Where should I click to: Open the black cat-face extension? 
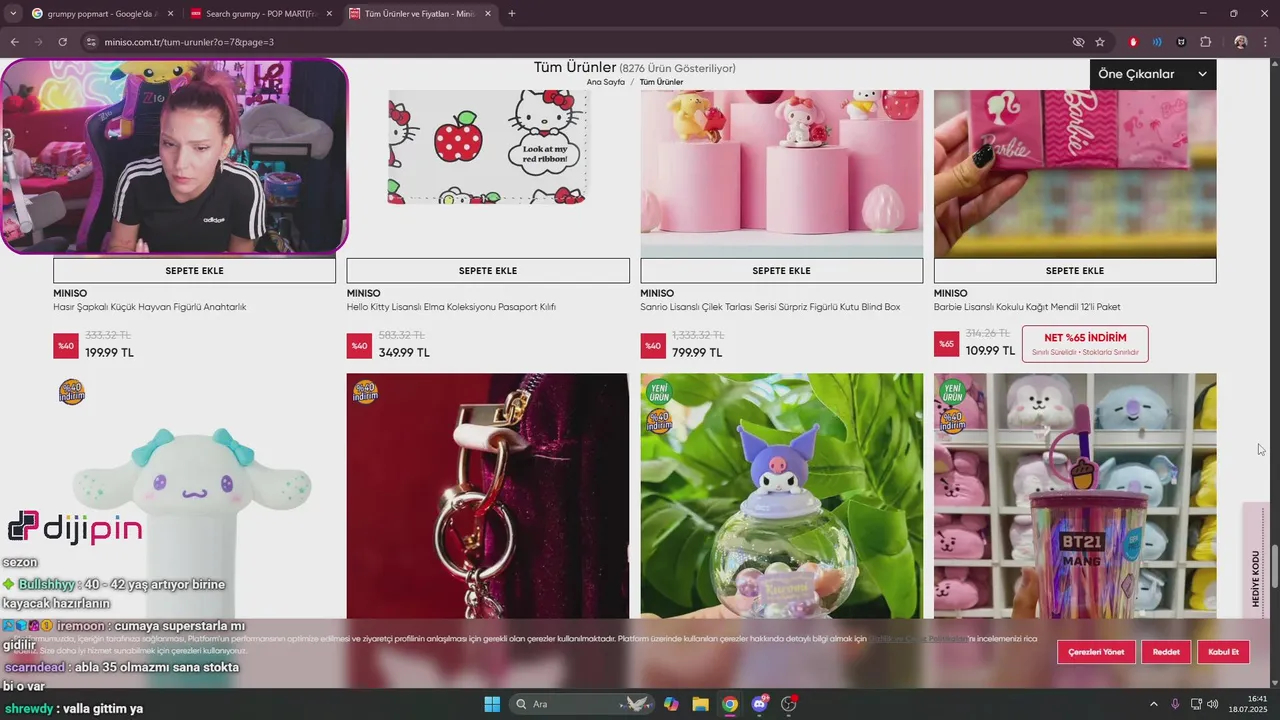tap(1181, 42)
